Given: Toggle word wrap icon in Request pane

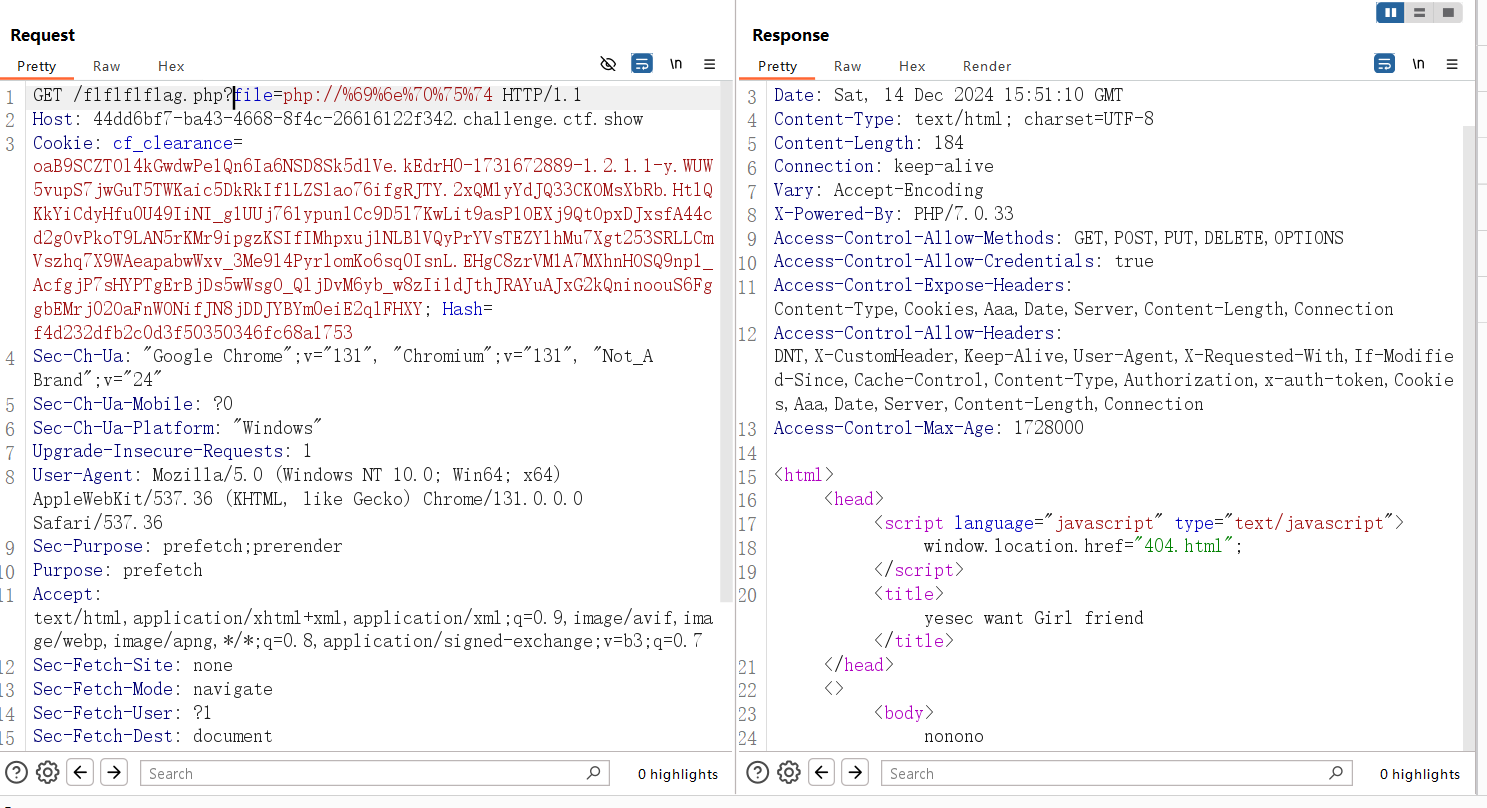Looking at the screenshot, I should tap(642, 64).
